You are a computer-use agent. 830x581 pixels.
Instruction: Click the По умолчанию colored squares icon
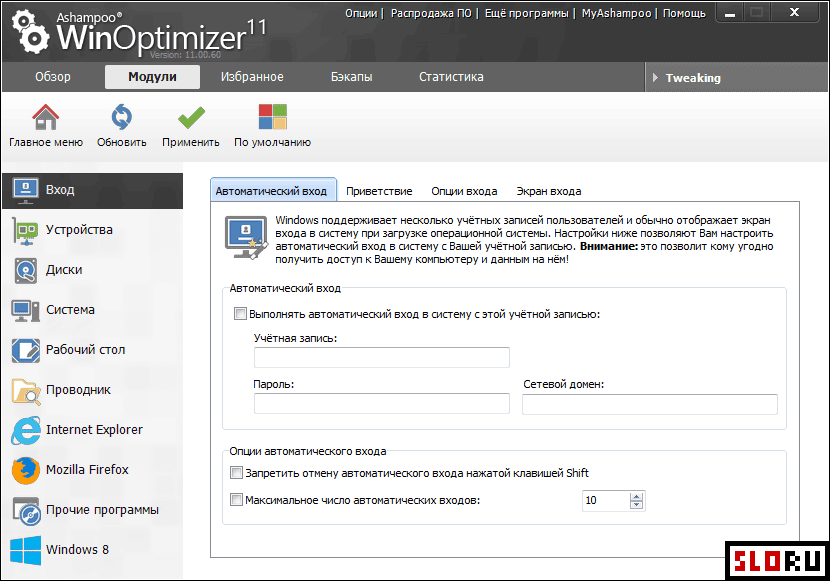pos(273,116)
